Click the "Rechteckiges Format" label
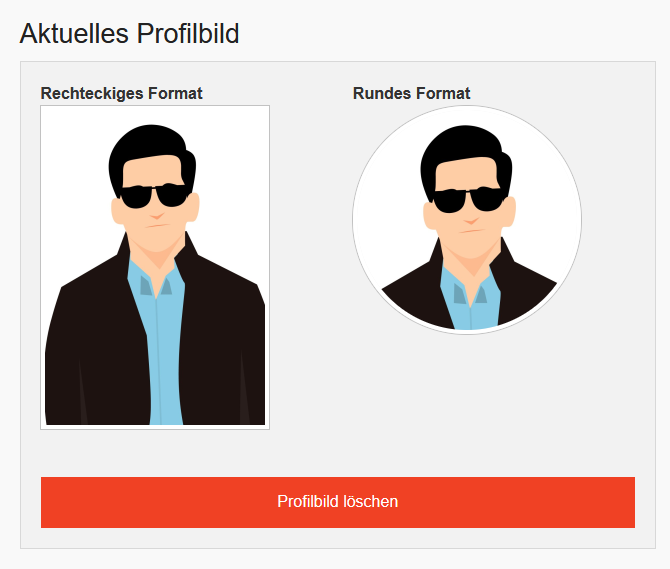 121,94
